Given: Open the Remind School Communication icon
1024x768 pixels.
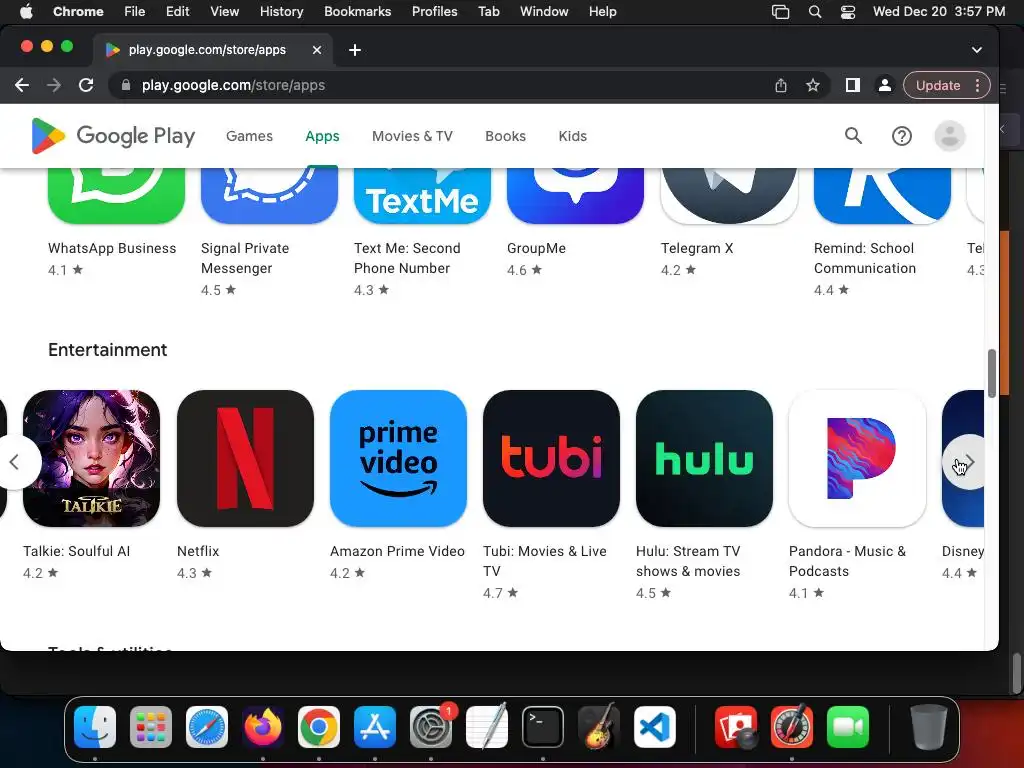Looking at the screenshot, I should coord(882,195).
